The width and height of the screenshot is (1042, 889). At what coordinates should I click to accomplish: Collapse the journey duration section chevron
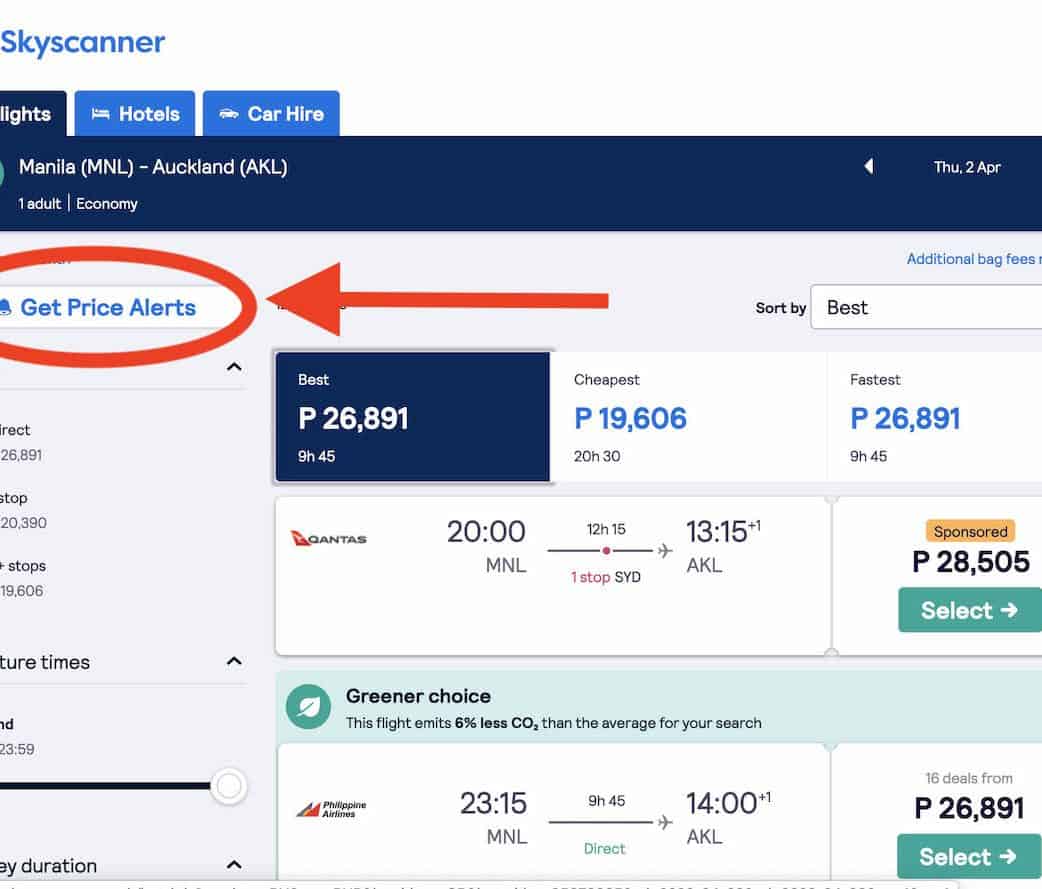click(234, 864)
